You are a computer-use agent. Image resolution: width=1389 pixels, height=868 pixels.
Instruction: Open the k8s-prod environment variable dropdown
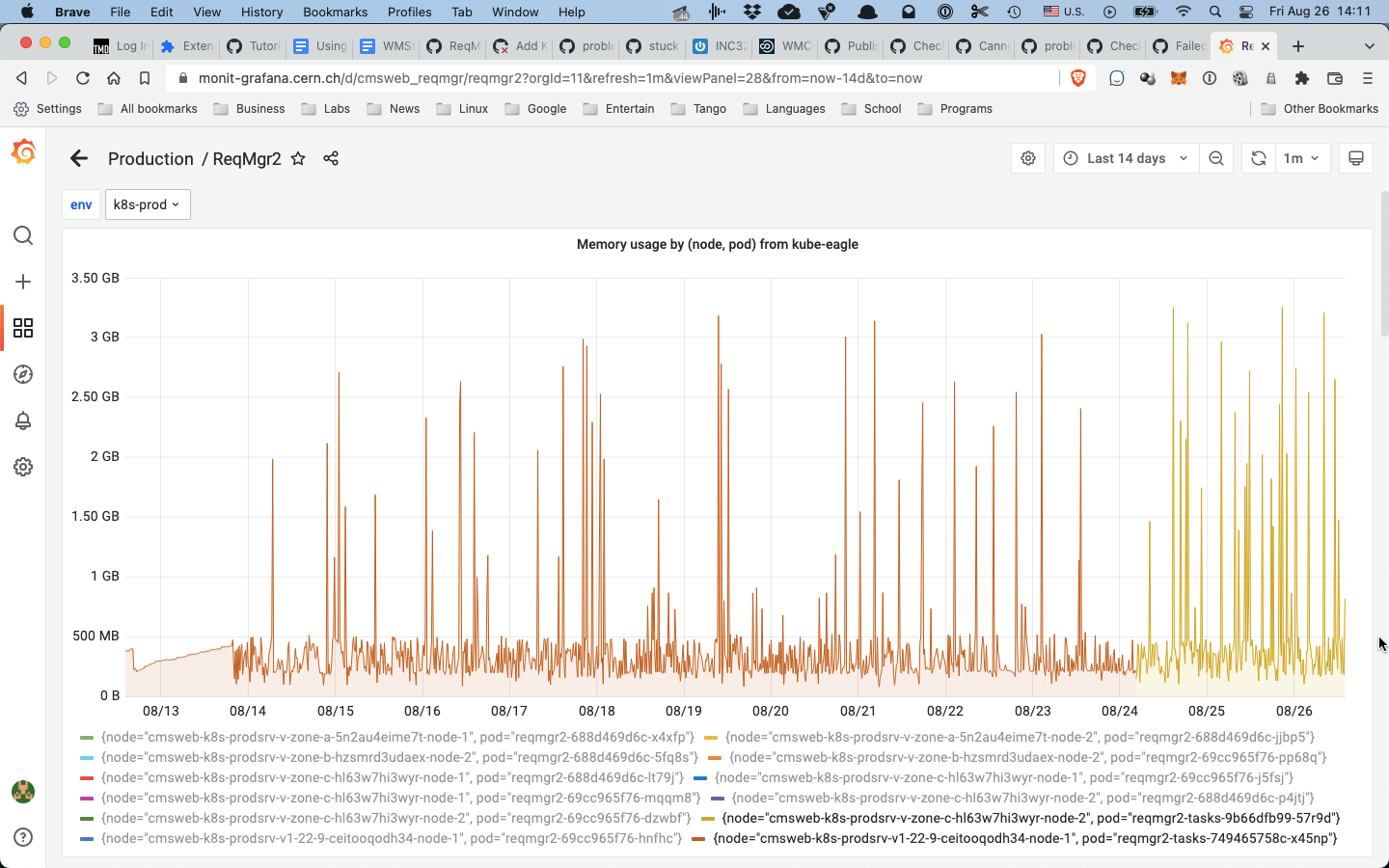(147, 204)
